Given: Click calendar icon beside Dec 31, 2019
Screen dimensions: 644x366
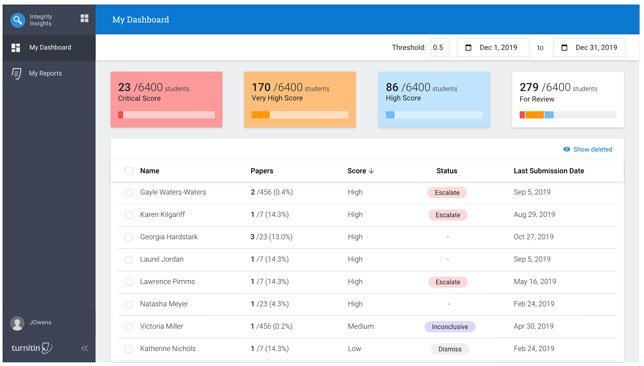Looking at the screenshot, I should click(x=564, y=48).
